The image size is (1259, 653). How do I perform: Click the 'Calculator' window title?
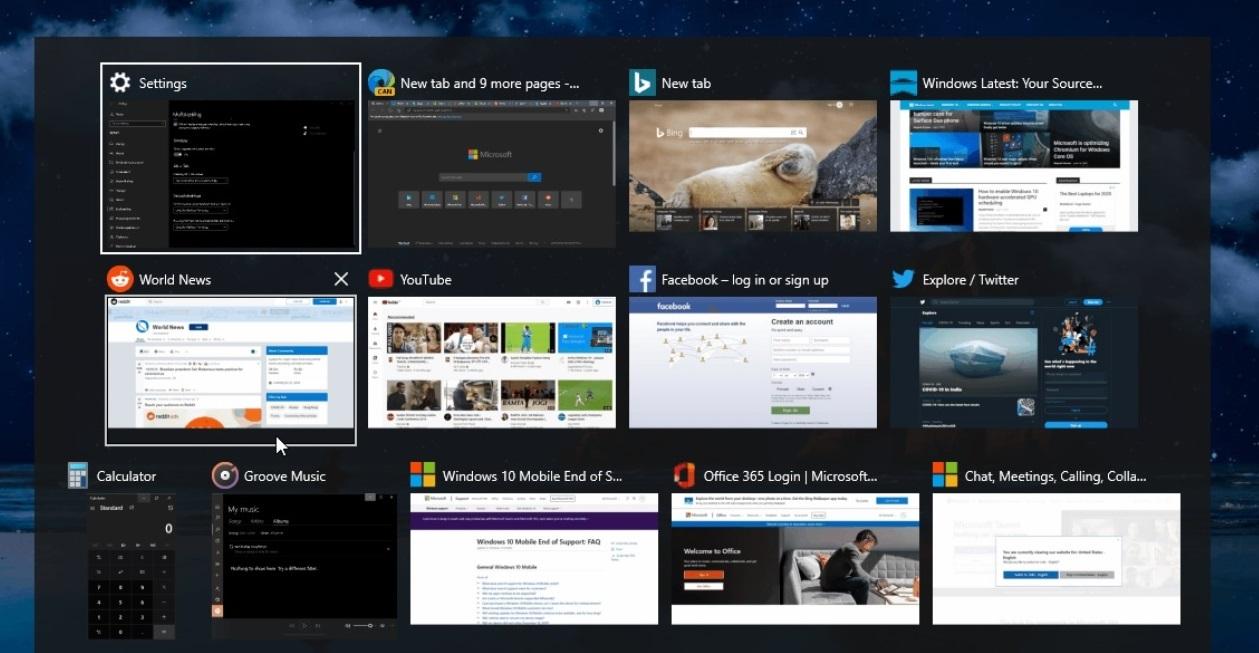[126, 476]
